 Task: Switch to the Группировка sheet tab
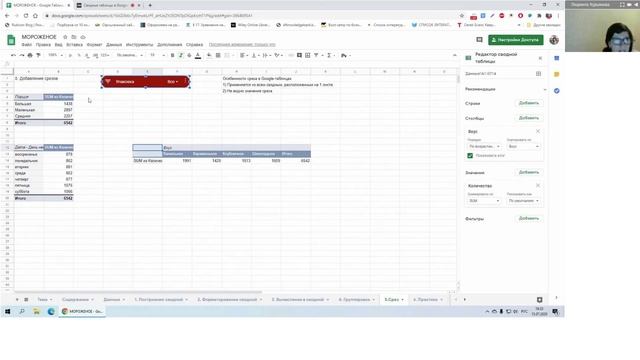tap(356, 300)
